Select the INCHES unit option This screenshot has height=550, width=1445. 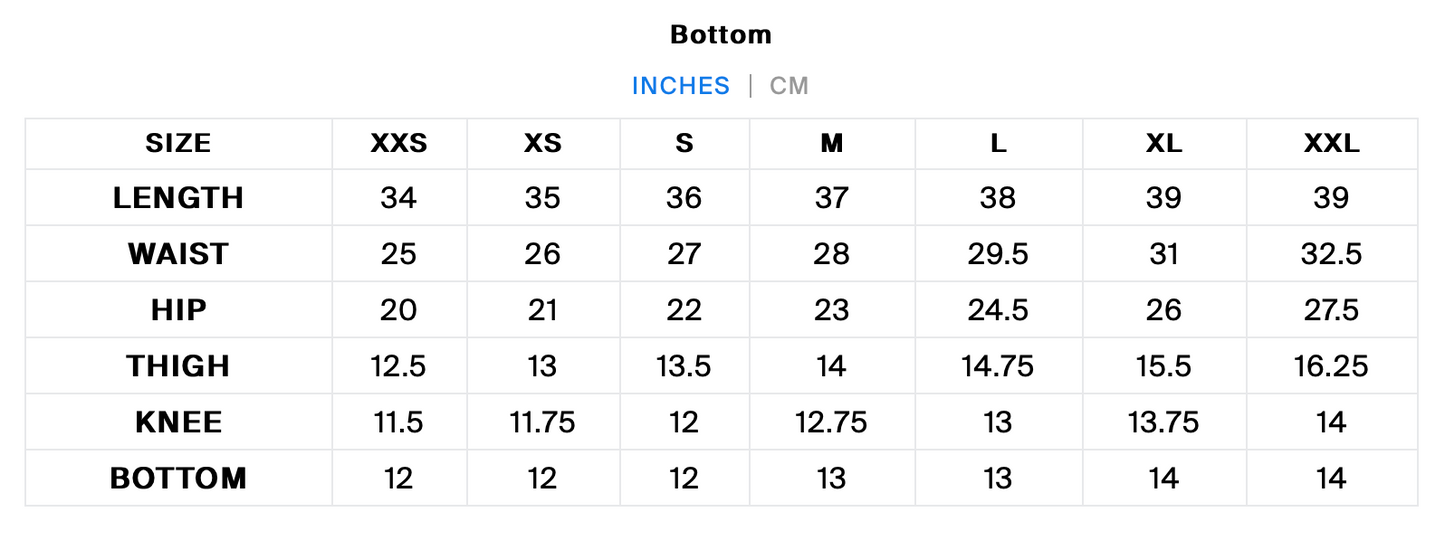click(681, 86)
